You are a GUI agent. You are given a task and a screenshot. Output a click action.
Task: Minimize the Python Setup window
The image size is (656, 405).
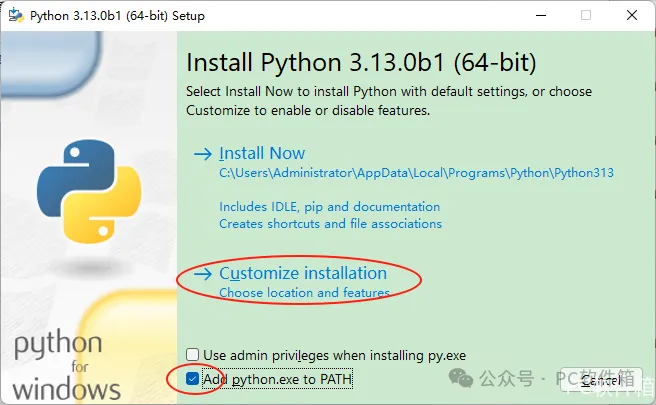click(541, 15)
